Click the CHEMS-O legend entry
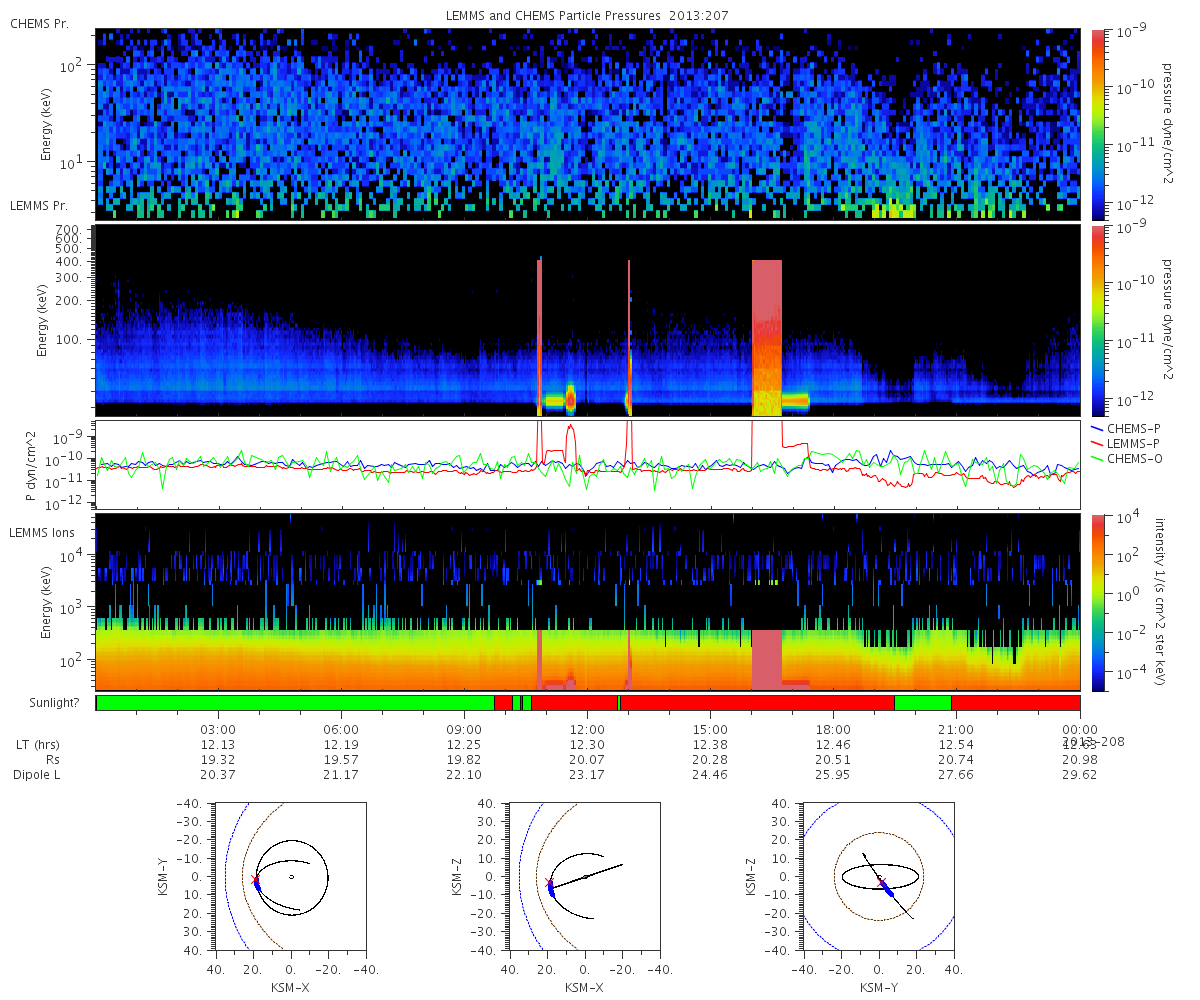The width and height of the screenshot is (1200, 1000). coord(1127,457)
